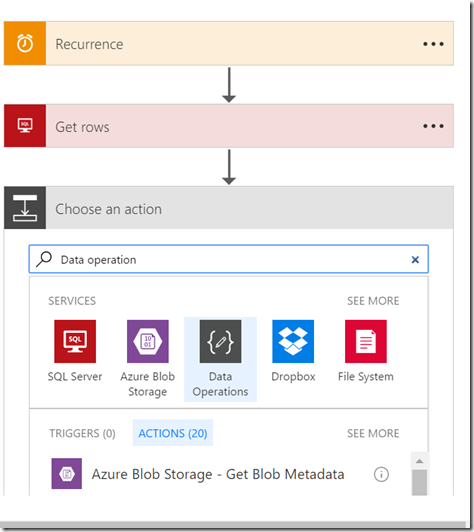Click the SQL Server label
The image size is (474, 532).
click(75, 377)
